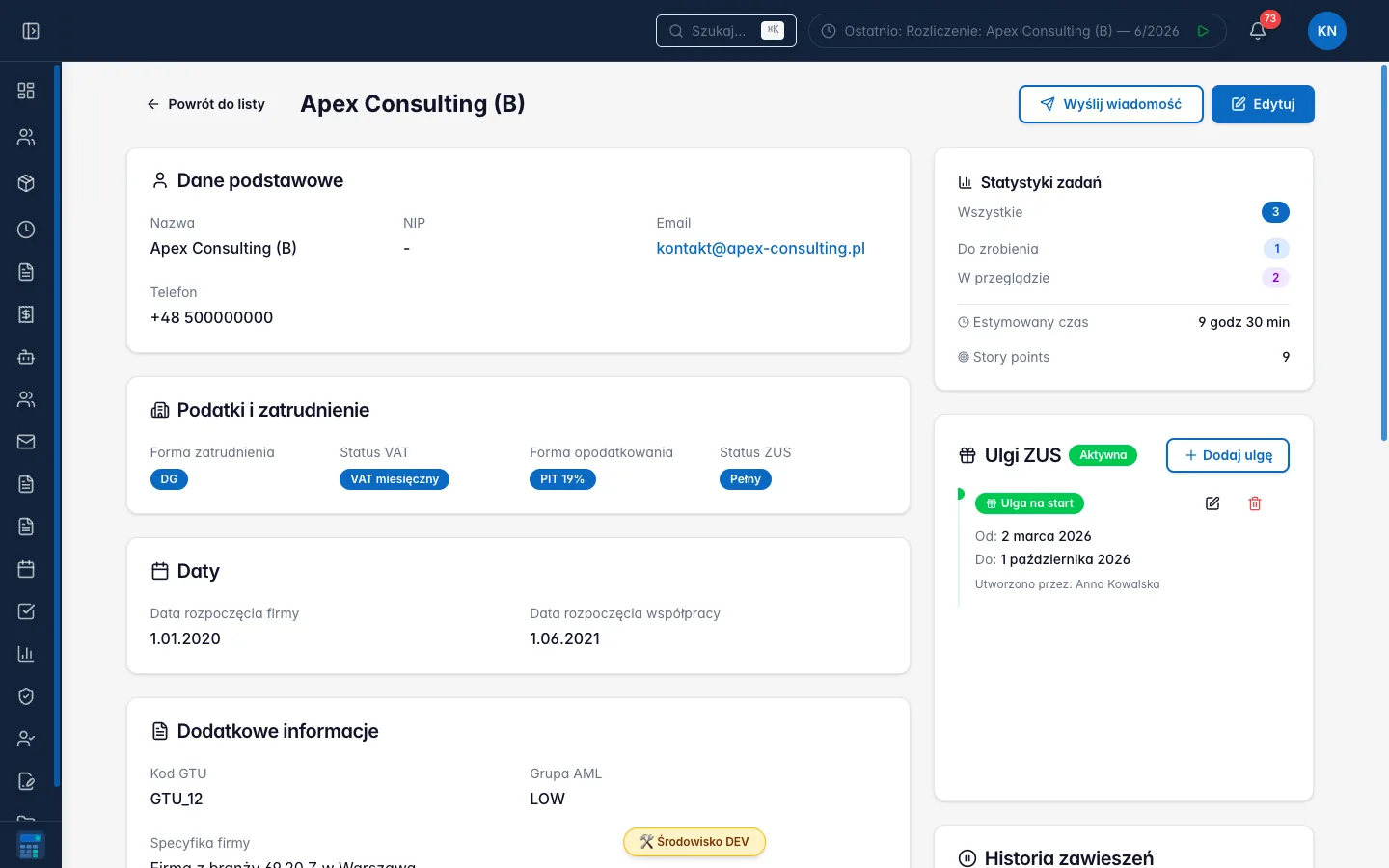Click the Aktywna status badge
Screen dimensions: 1389x868
click(1103, 455)
